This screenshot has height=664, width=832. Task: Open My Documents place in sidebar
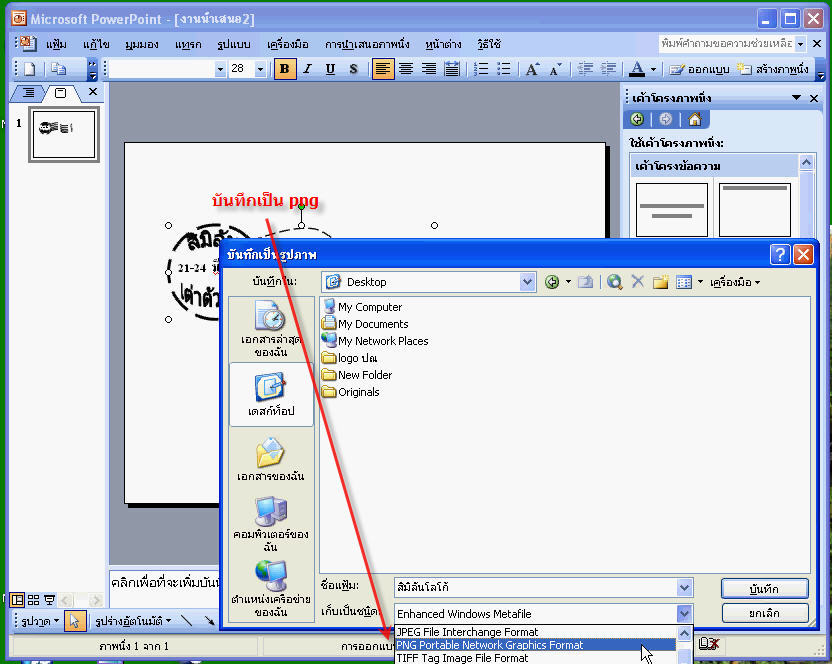pyautogui.click(x=271, y=459)
